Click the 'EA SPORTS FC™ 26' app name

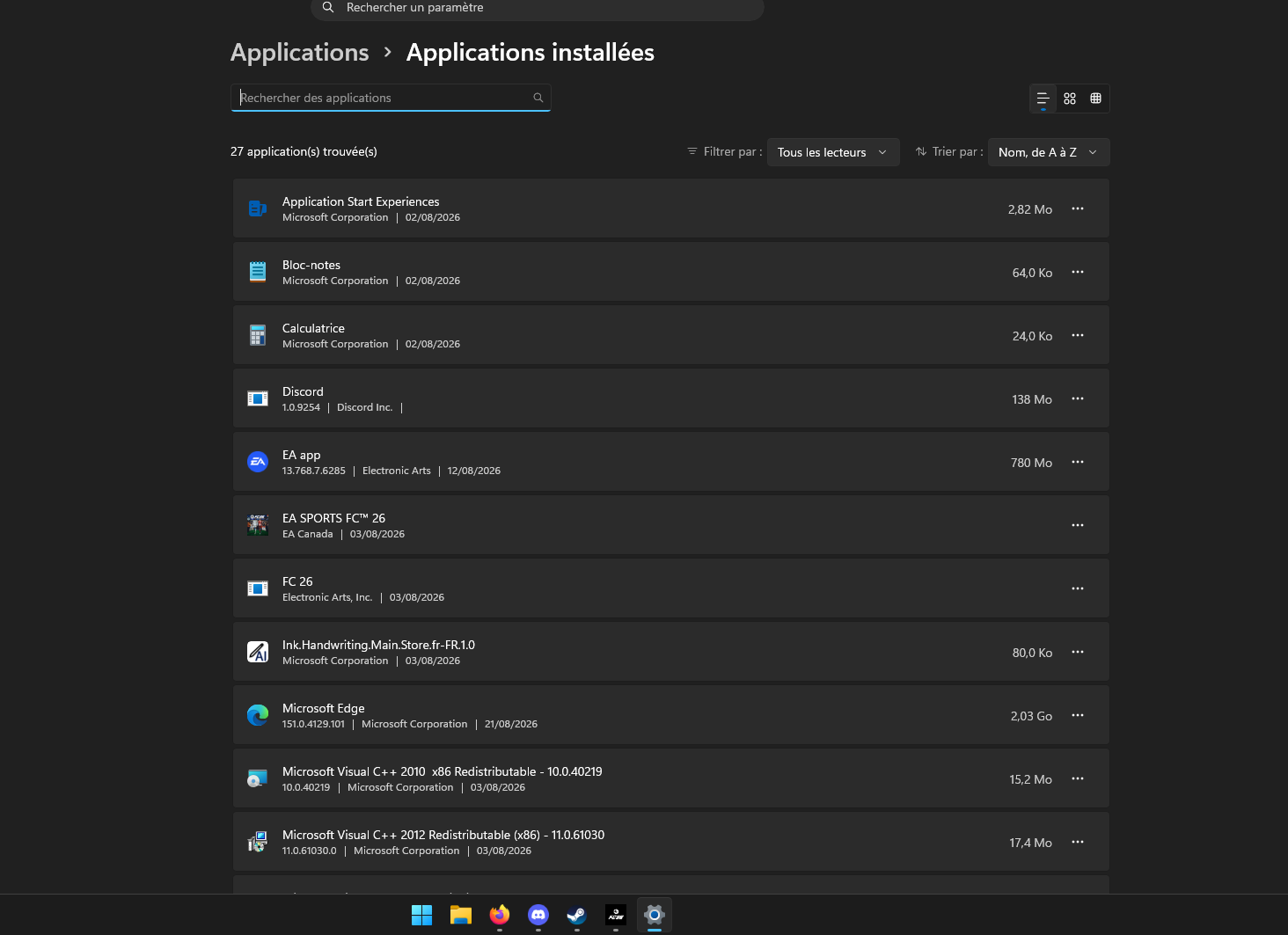(x=333, y=518)
